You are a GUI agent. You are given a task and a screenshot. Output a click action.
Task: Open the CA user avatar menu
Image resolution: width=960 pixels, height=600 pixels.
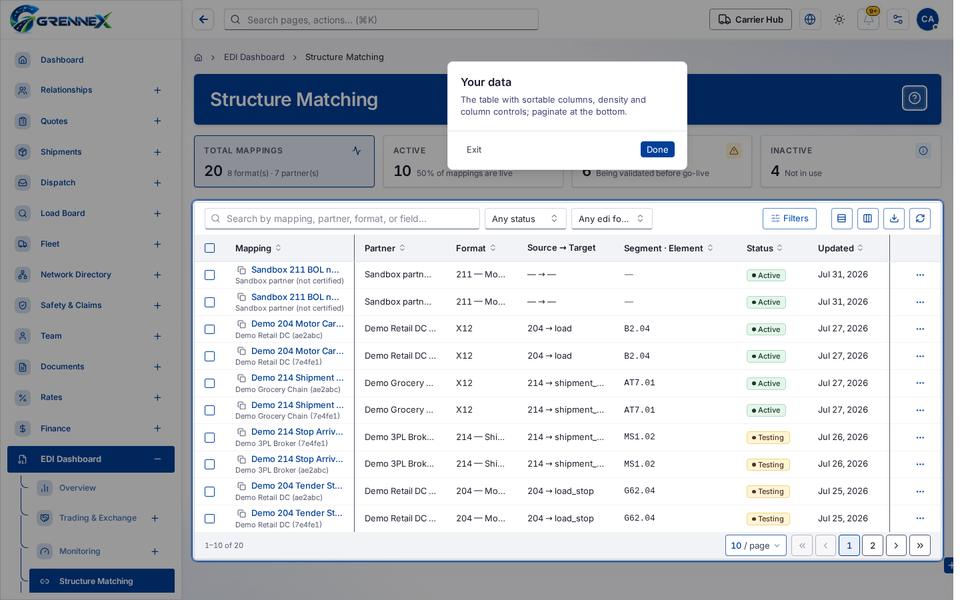928,20
